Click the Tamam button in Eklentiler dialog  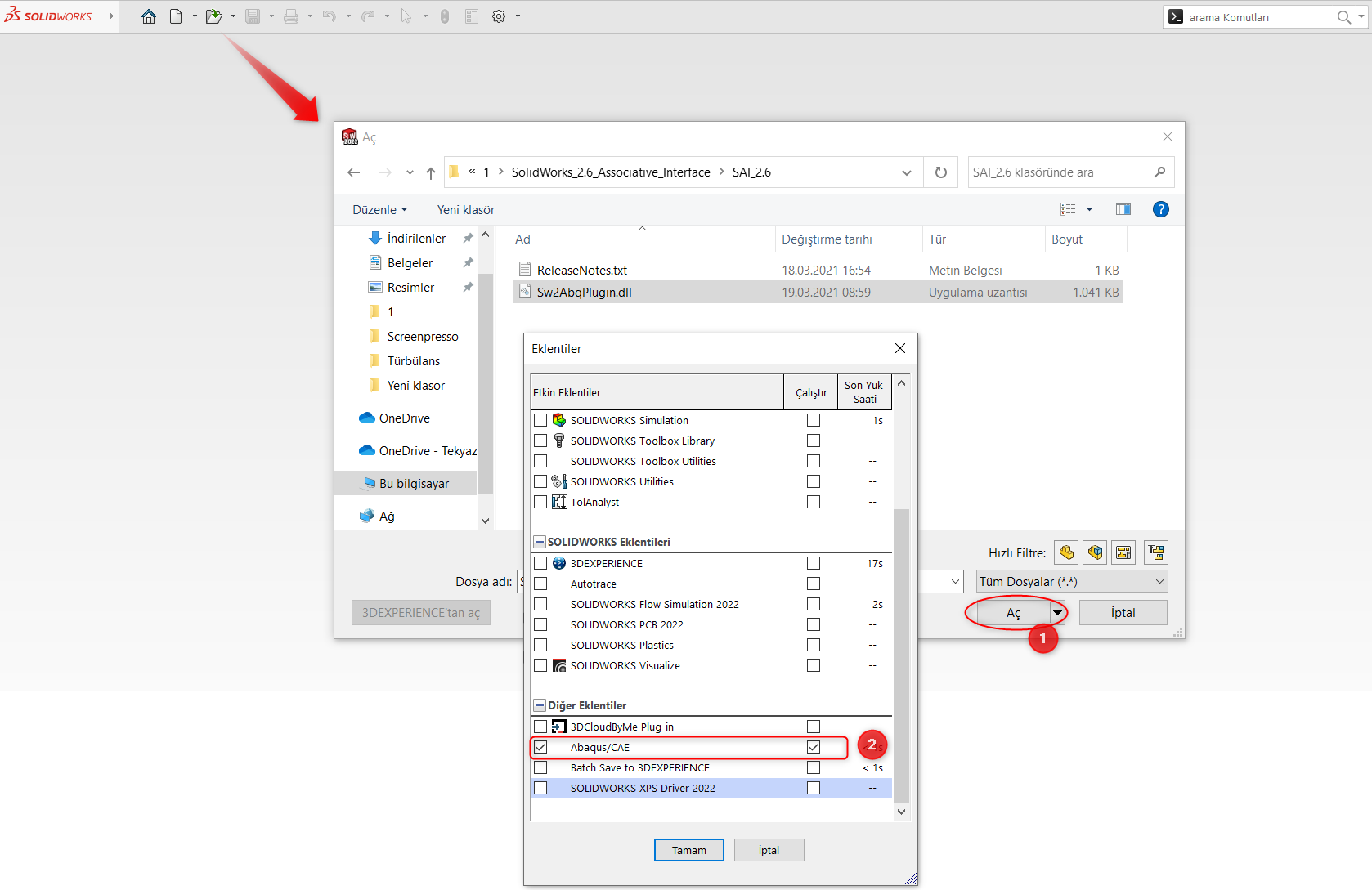click(x=688, y=849)
